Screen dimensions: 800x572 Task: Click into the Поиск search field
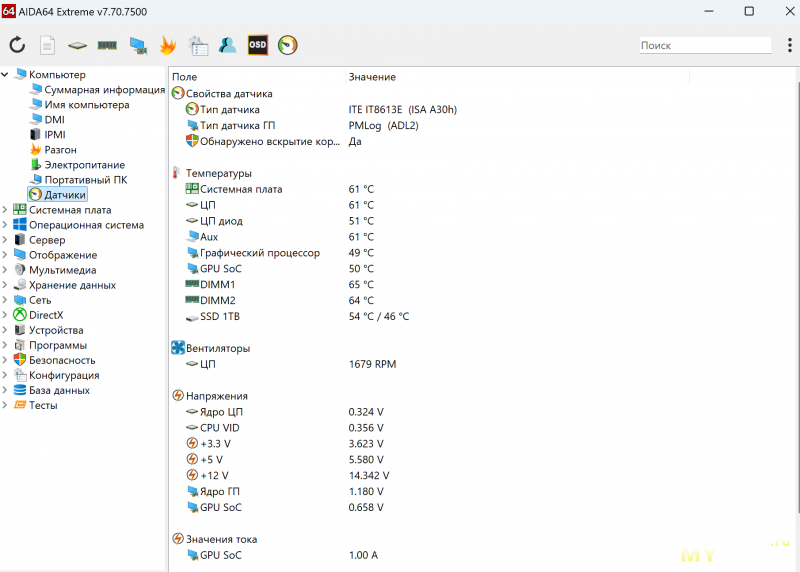pyautogui.click(x=705, y=45)
